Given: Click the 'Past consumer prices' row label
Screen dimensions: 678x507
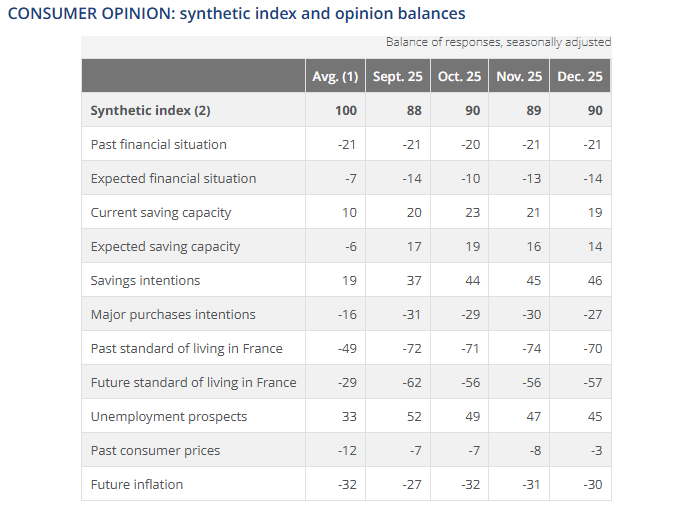Looking at the screenshot, I should (x=154, y=450).
